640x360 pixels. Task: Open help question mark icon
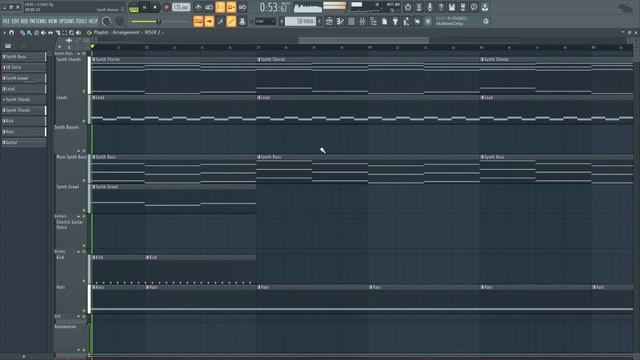tap(441, 7)
